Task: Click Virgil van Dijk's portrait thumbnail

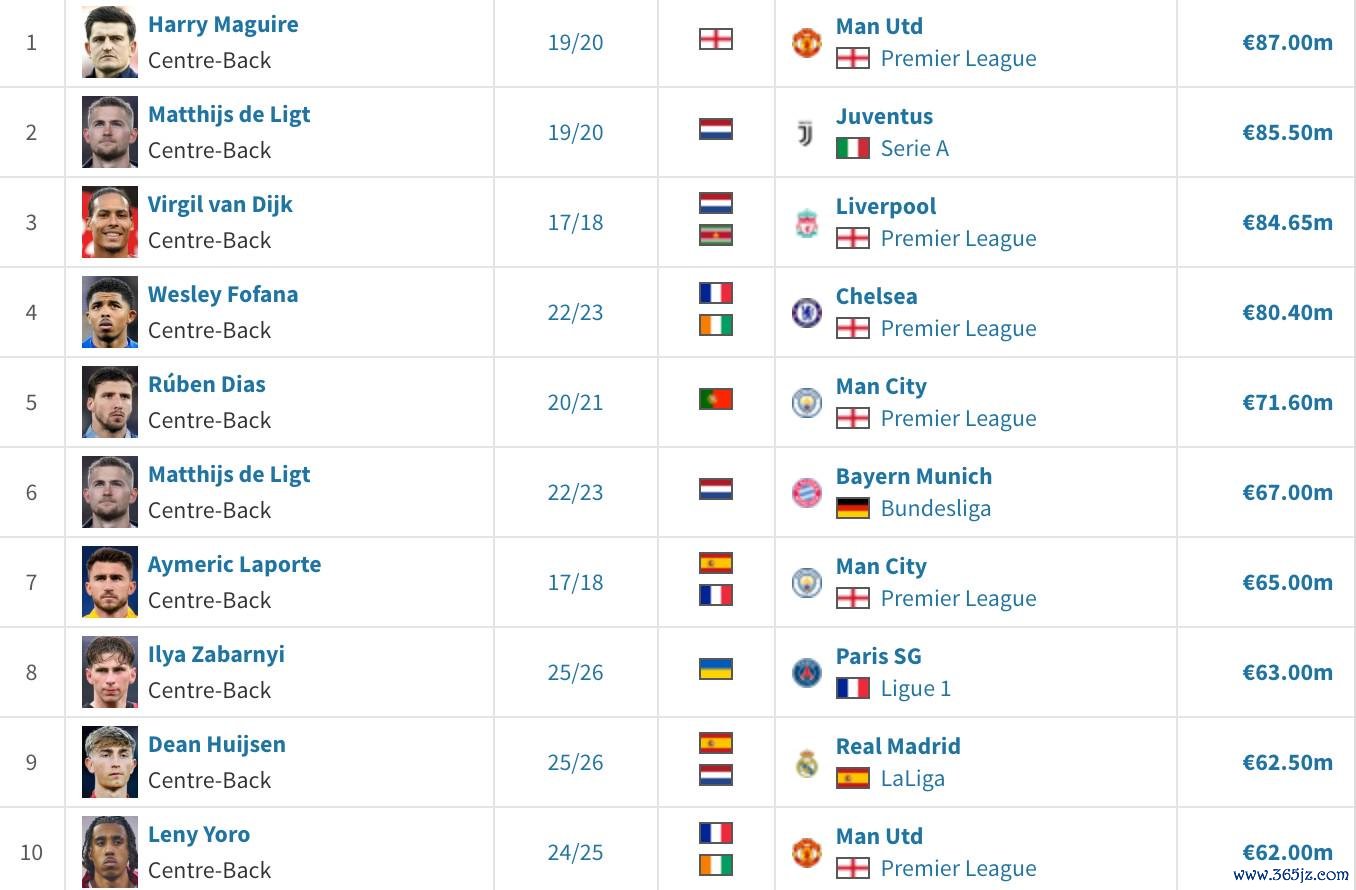Action: (x=110, y=222)
